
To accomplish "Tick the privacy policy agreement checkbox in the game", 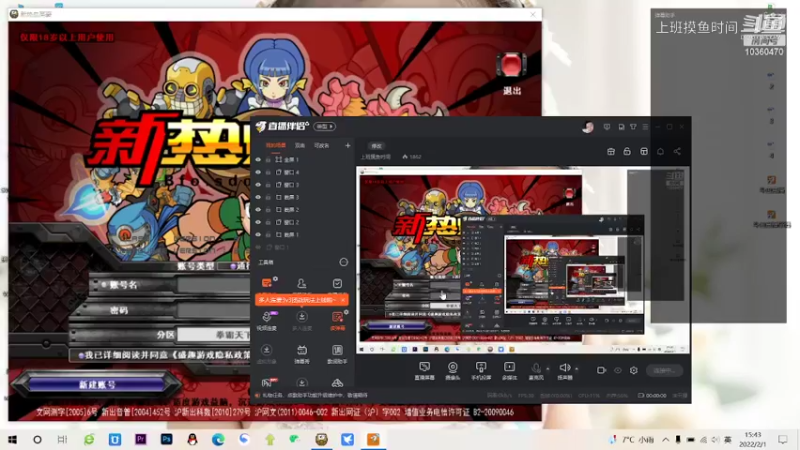I will point(81,355).
